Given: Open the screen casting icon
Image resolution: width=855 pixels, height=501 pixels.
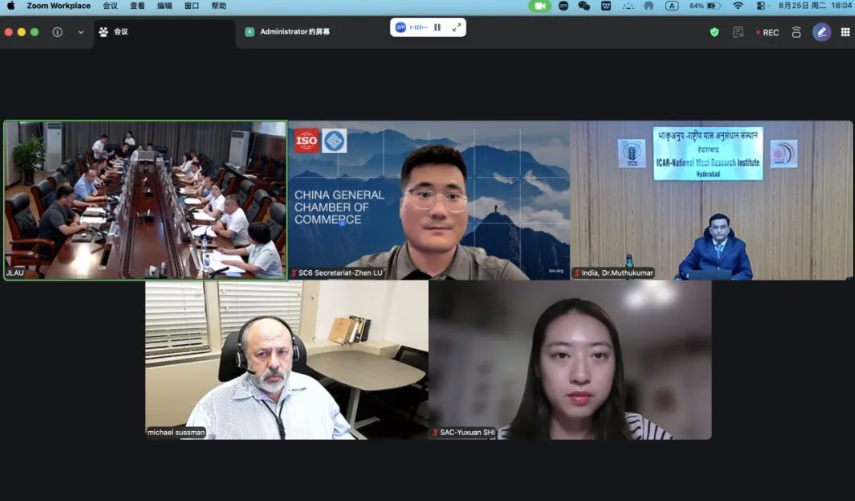Looking at the screenshot, I should [x=796, y=32].
